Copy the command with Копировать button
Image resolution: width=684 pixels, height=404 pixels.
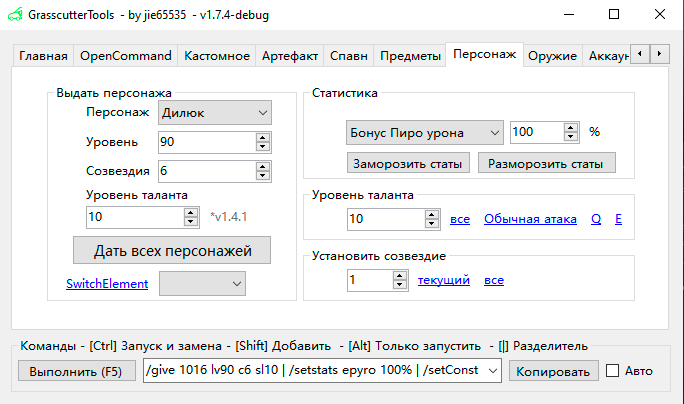(x=554, y=371)
